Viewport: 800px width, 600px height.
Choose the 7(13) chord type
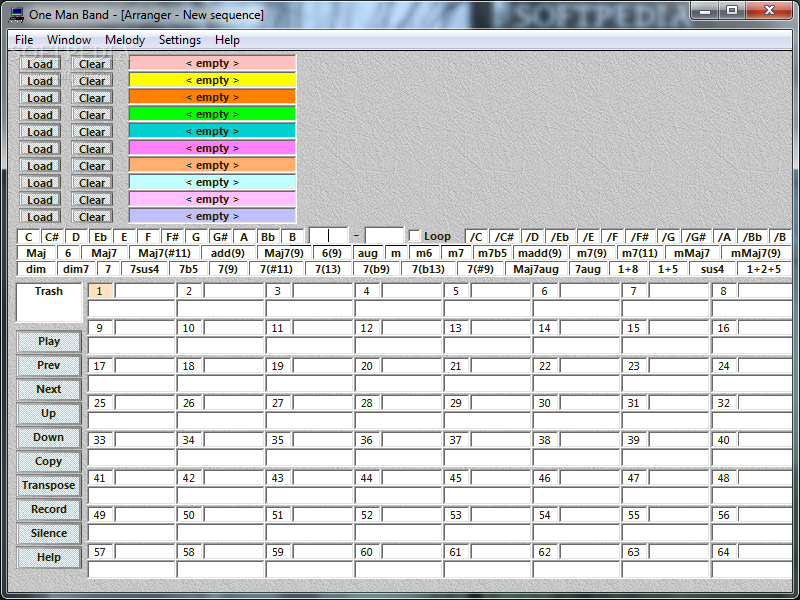(x=328, y=269)
